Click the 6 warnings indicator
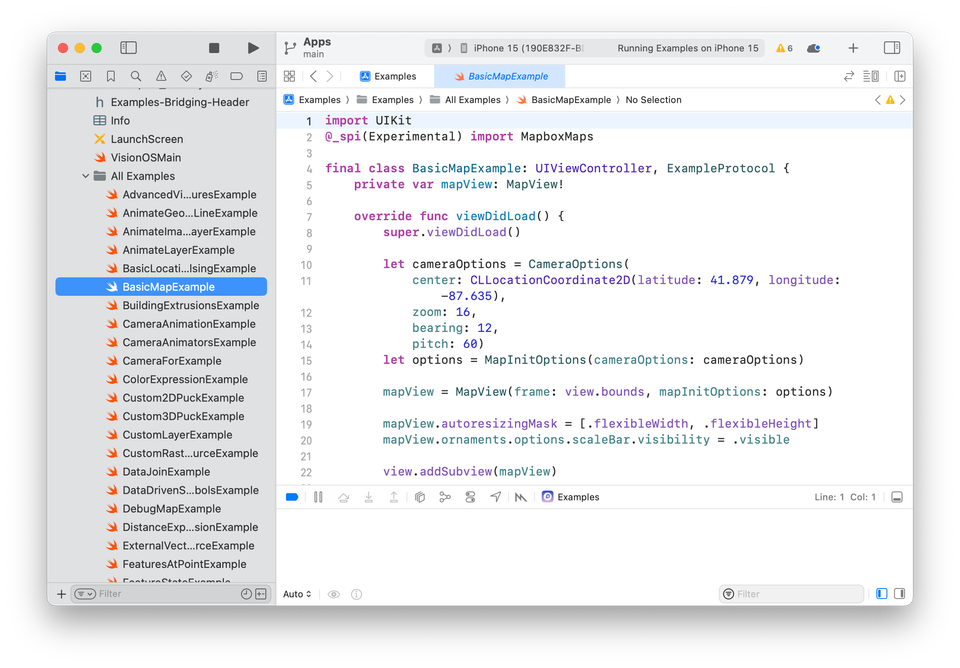The image size is (960, 668). pos(785,48)
